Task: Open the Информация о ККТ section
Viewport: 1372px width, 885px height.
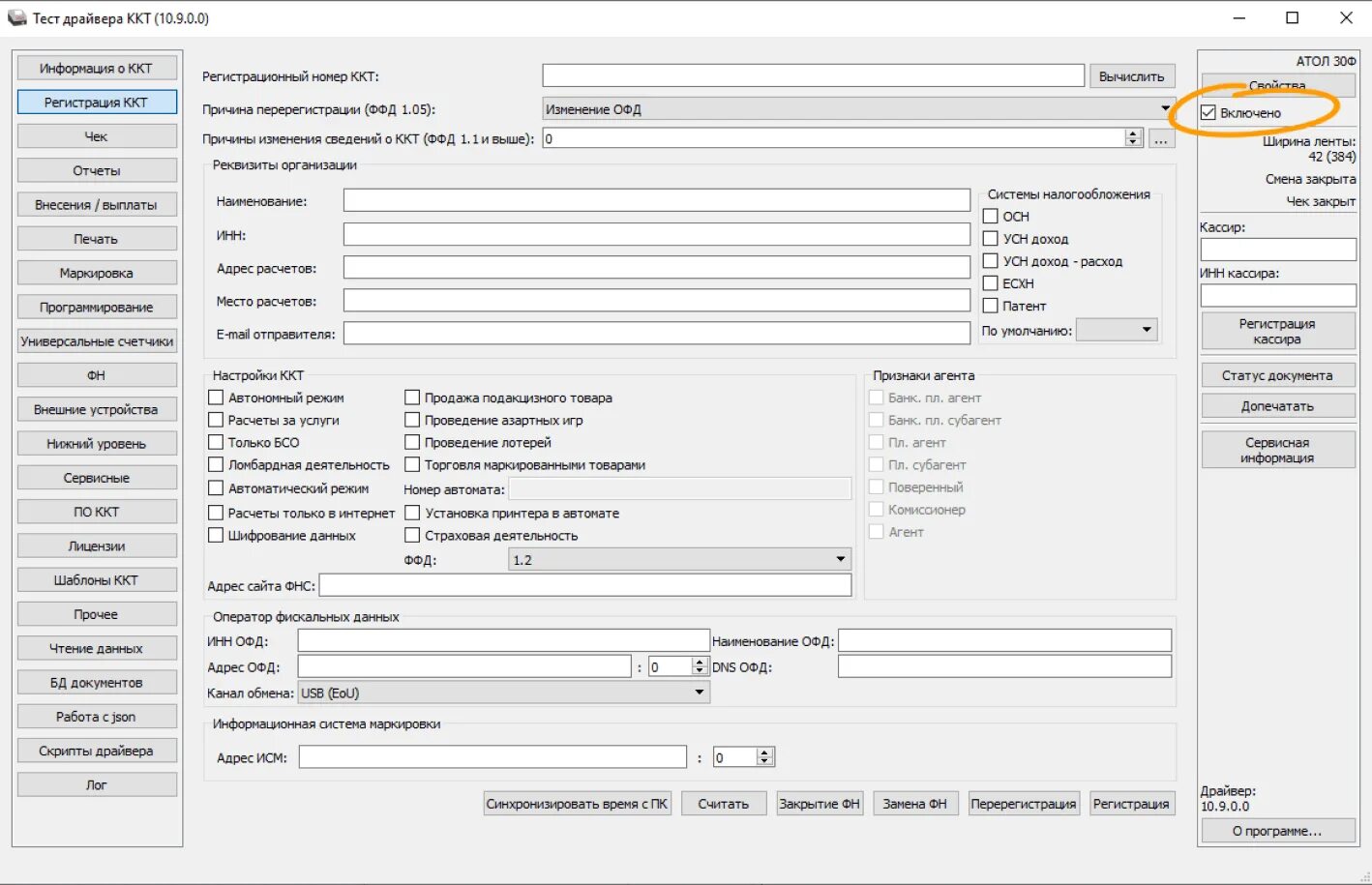Action: coord(97,69)
